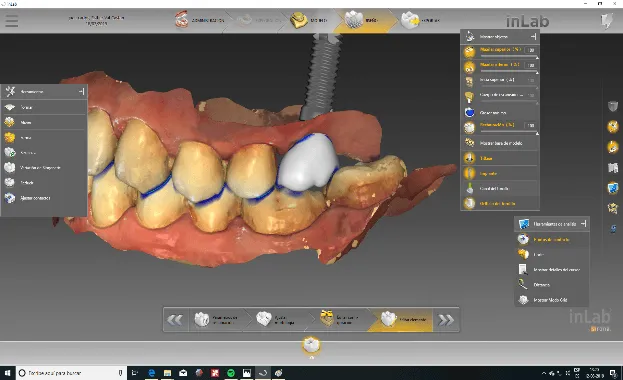Open the fifth phase in the top bar
Image resolution: width=623 pixels, height=380 pixels.
[421, 20]
